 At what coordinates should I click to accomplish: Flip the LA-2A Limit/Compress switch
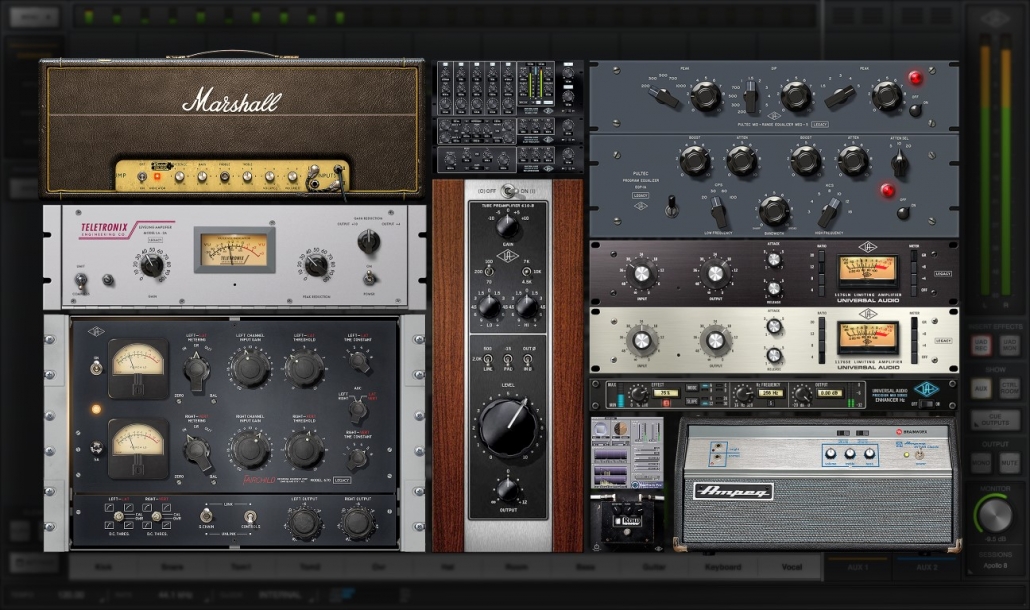(x=81, y=280)
